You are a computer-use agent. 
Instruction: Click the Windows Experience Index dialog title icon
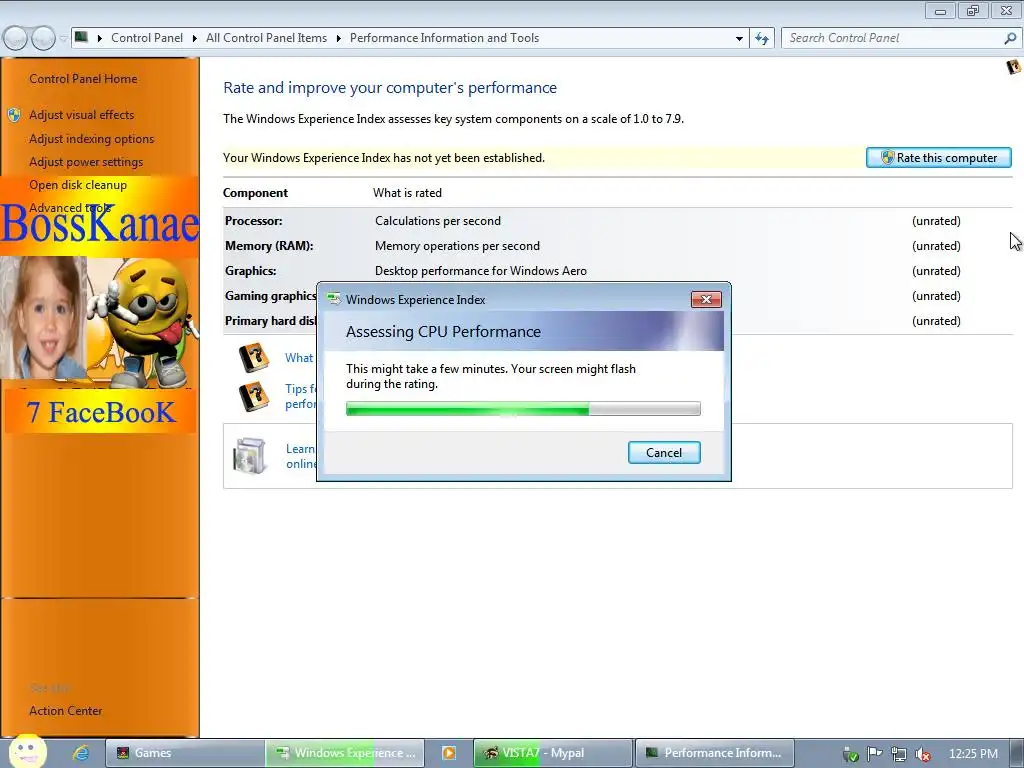coord(334,300)
